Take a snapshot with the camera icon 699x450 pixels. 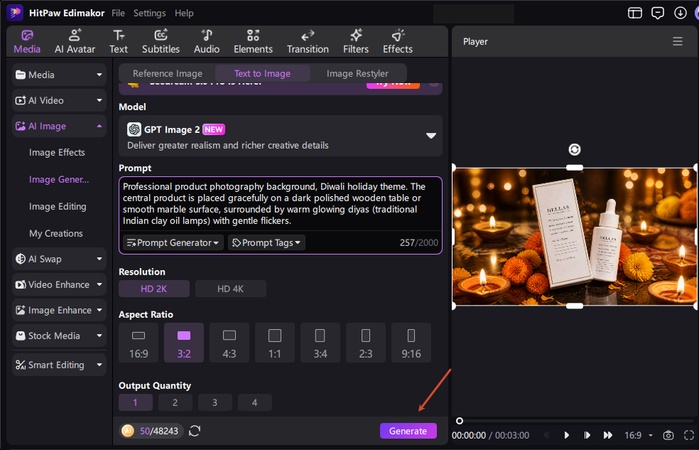click(x=668, y=435)
